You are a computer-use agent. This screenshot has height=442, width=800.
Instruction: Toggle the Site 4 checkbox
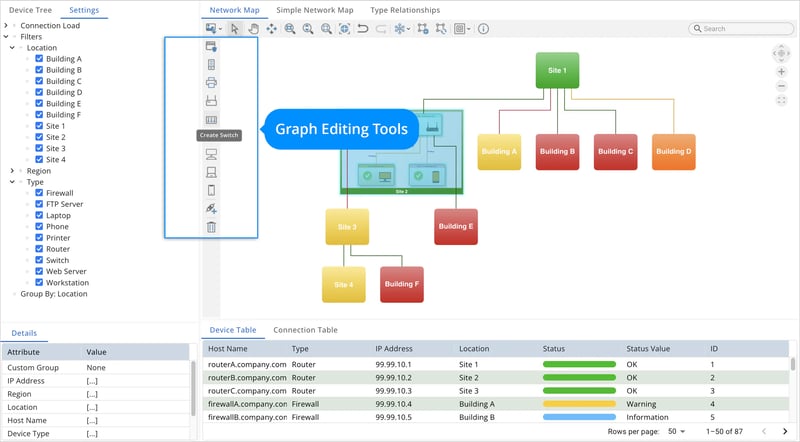[x=39, y=159]
